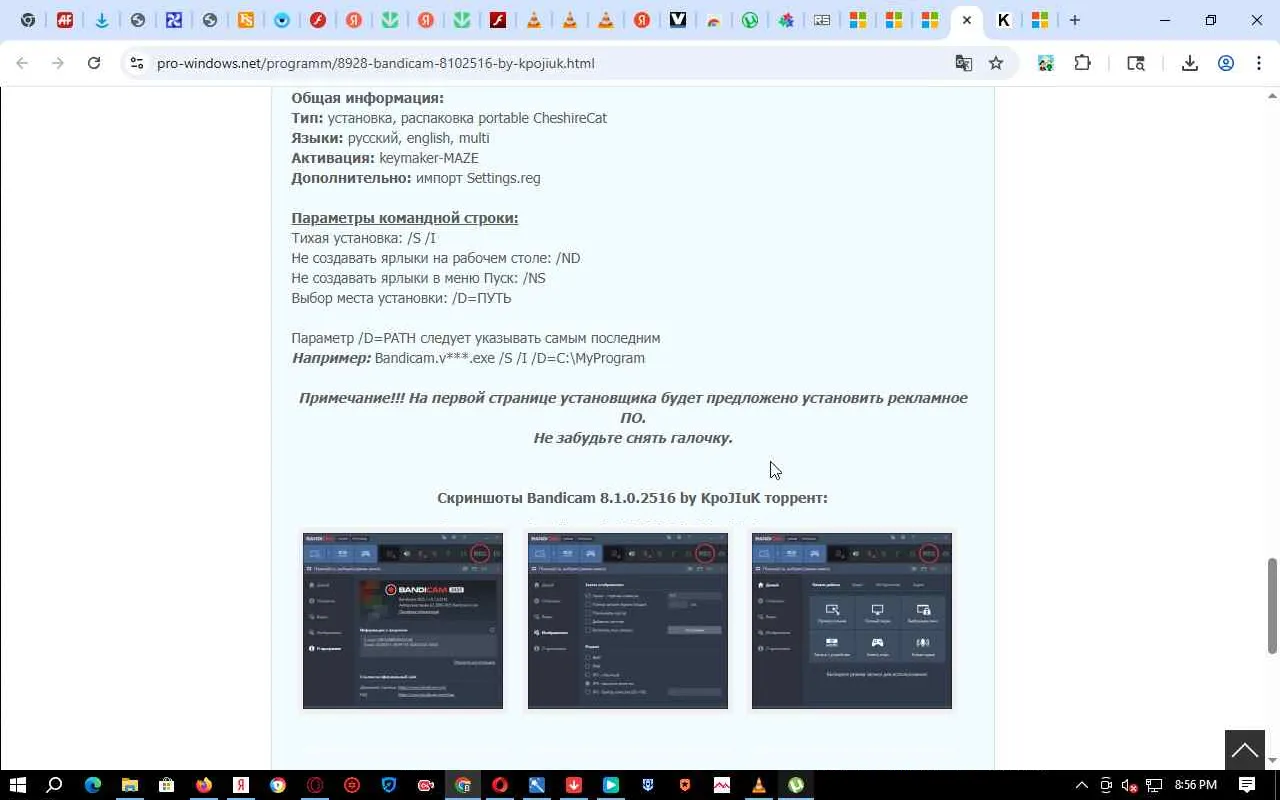Viewport: 1280px width, 800px height.
Task: Click the text 'установка, распаковка portable CheshireCat'
Action: [467, 118]
